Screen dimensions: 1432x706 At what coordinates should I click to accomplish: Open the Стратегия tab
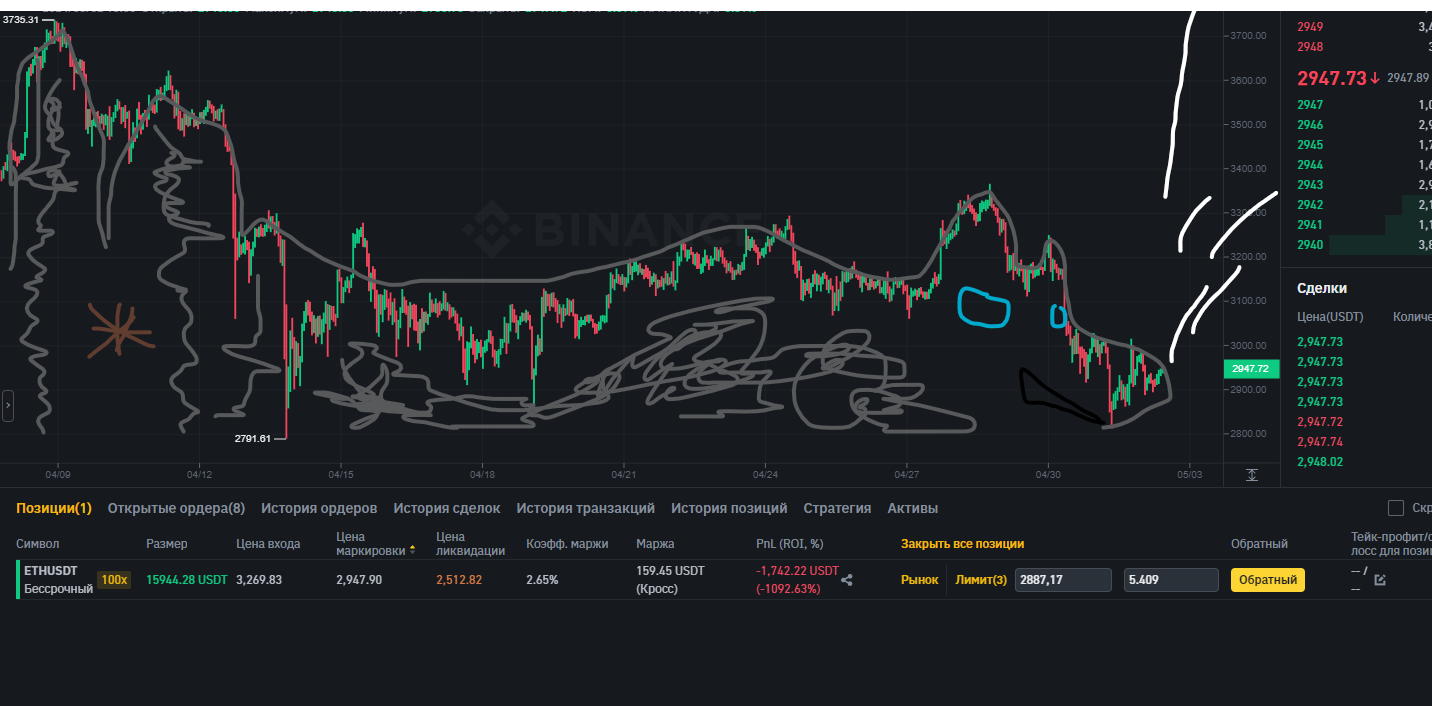point(837,508)
